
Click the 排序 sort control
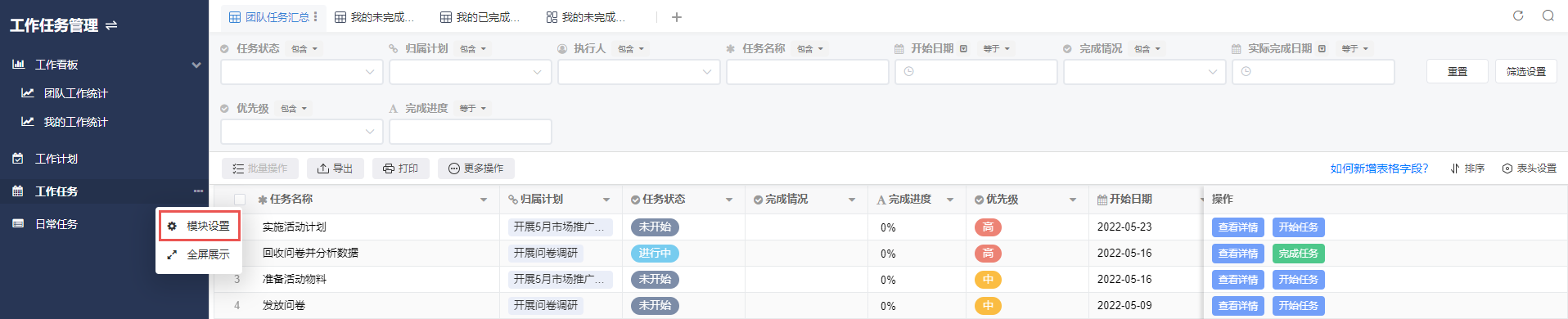click(x=1468, y=168)
